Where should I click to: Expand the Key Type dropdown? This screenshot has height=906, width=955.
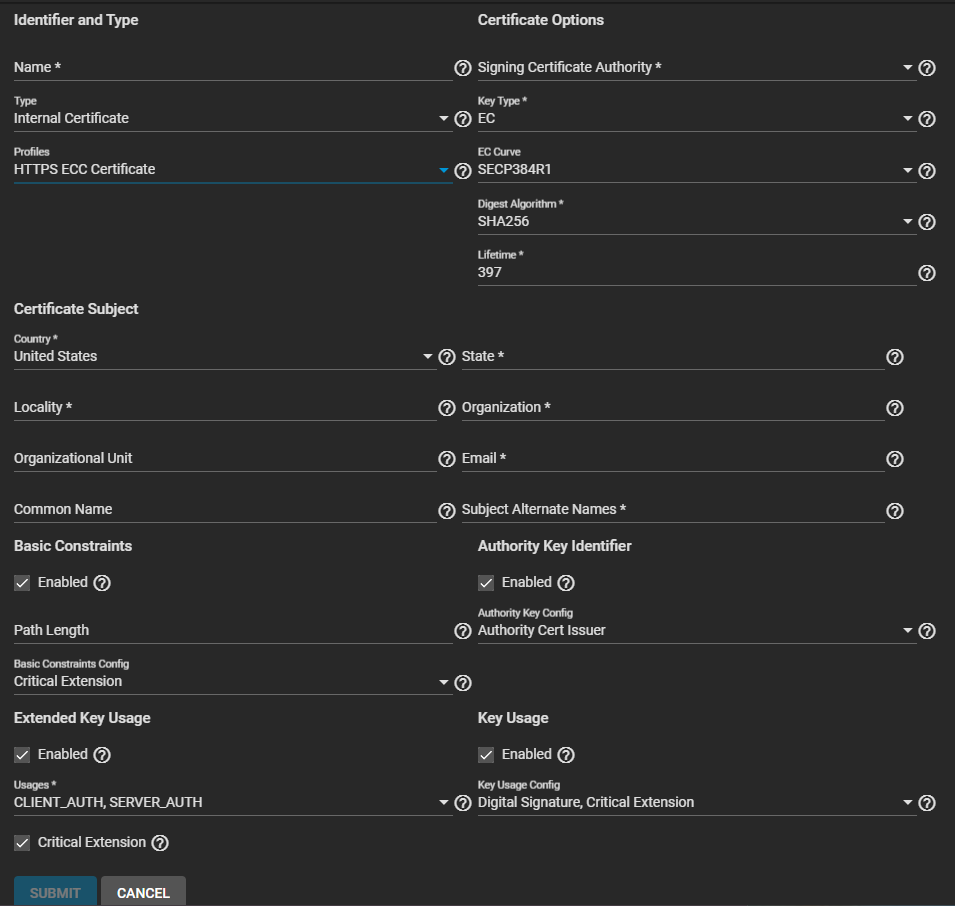tap(696, 119)
